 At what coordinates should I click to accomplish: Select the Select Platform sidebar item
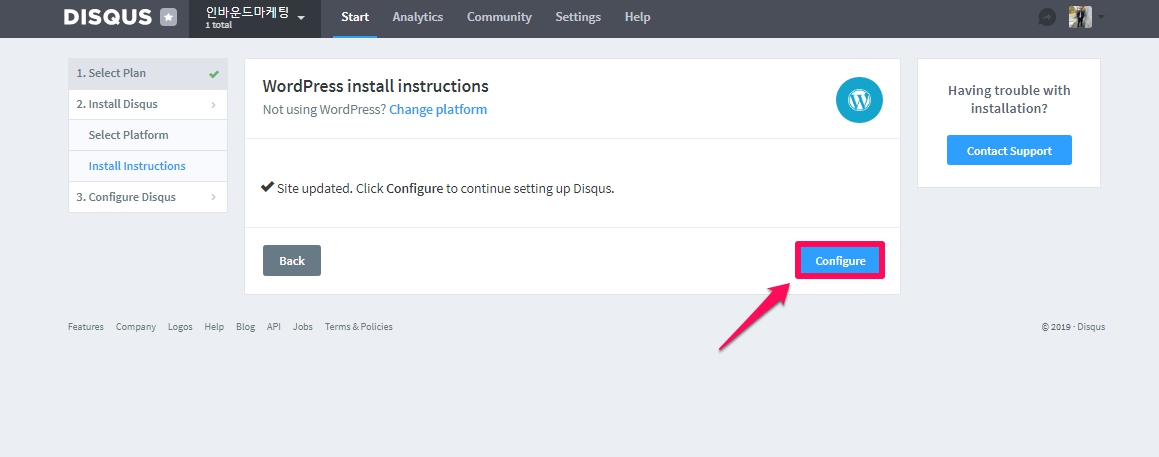click(128, 135)
